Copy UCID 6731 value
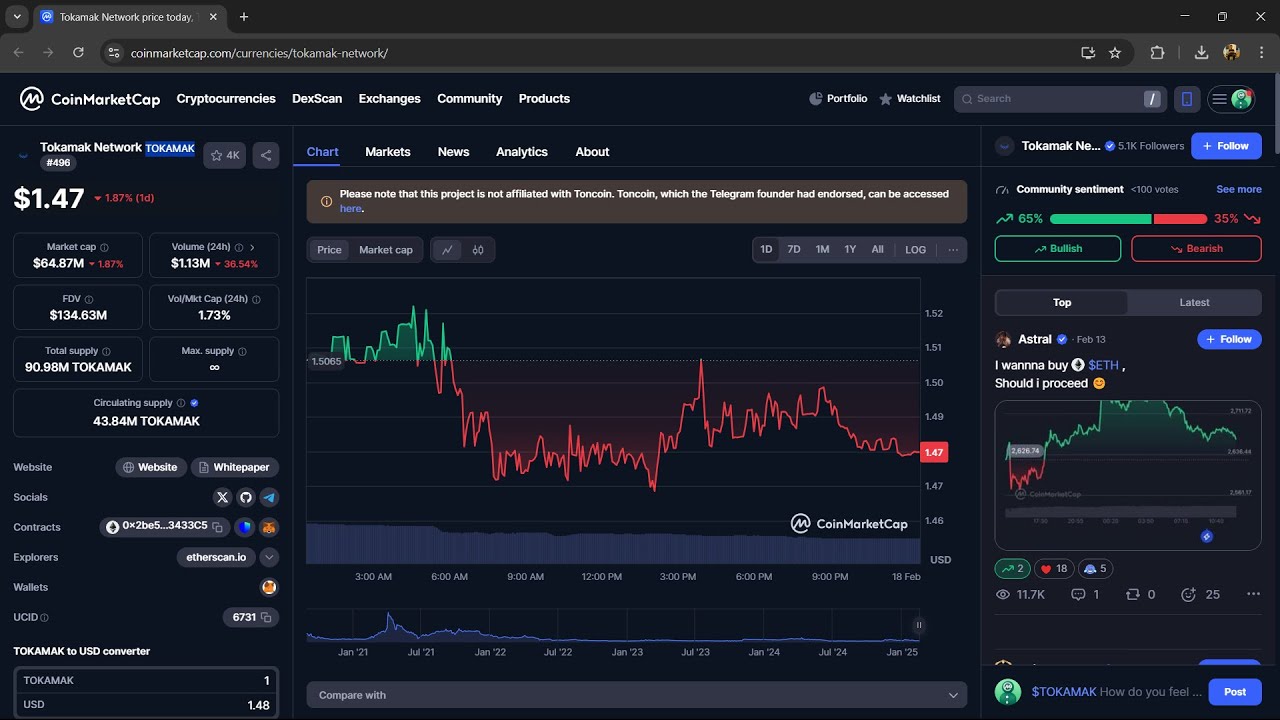 pos(266,617)
